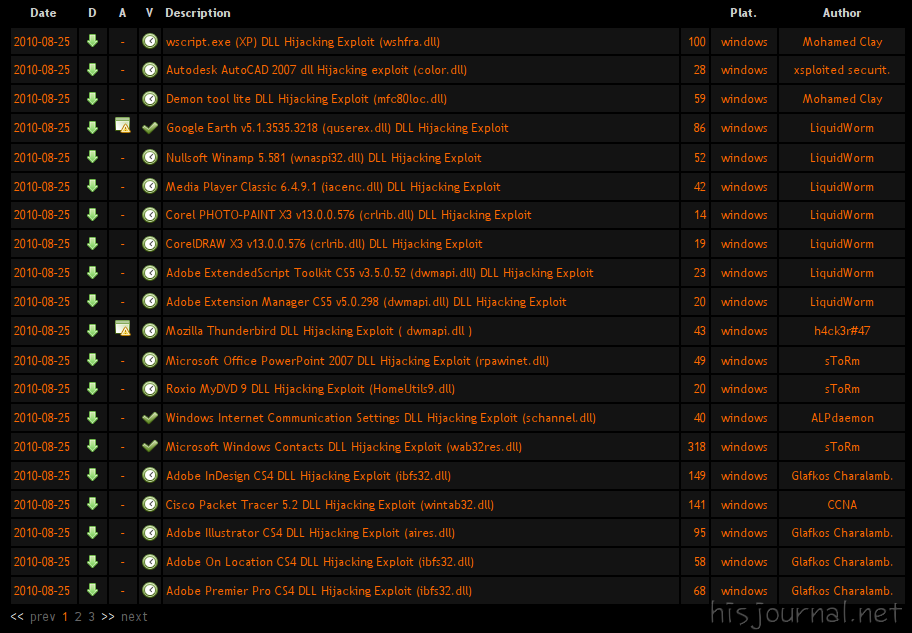Screen dimensions: 912x633
Task: Open Autodesk AutoCAD 2007 dll Hijacking exploit link
Action: pos(316,70)
